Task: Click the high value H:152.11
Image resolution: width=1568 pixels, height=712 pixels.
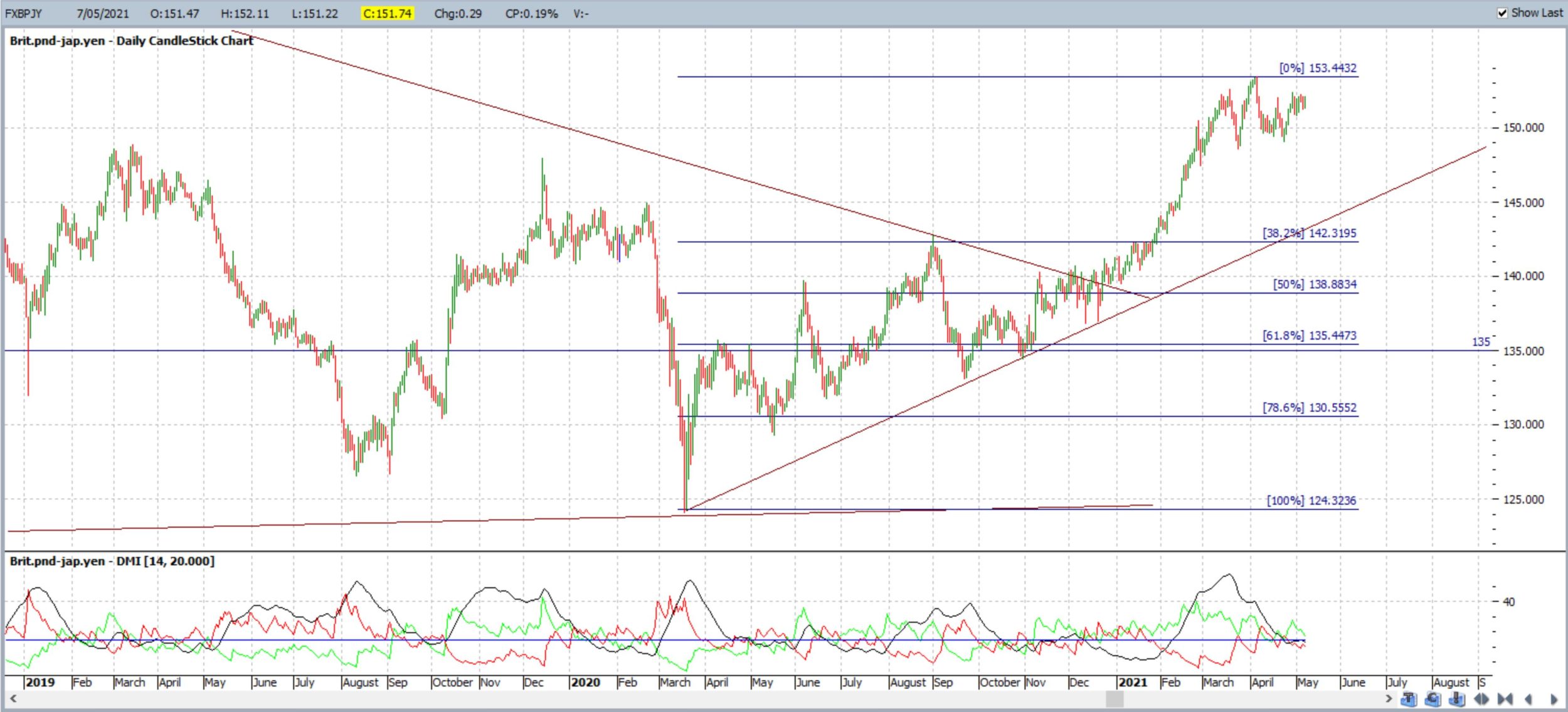Action: click(245, 13)
